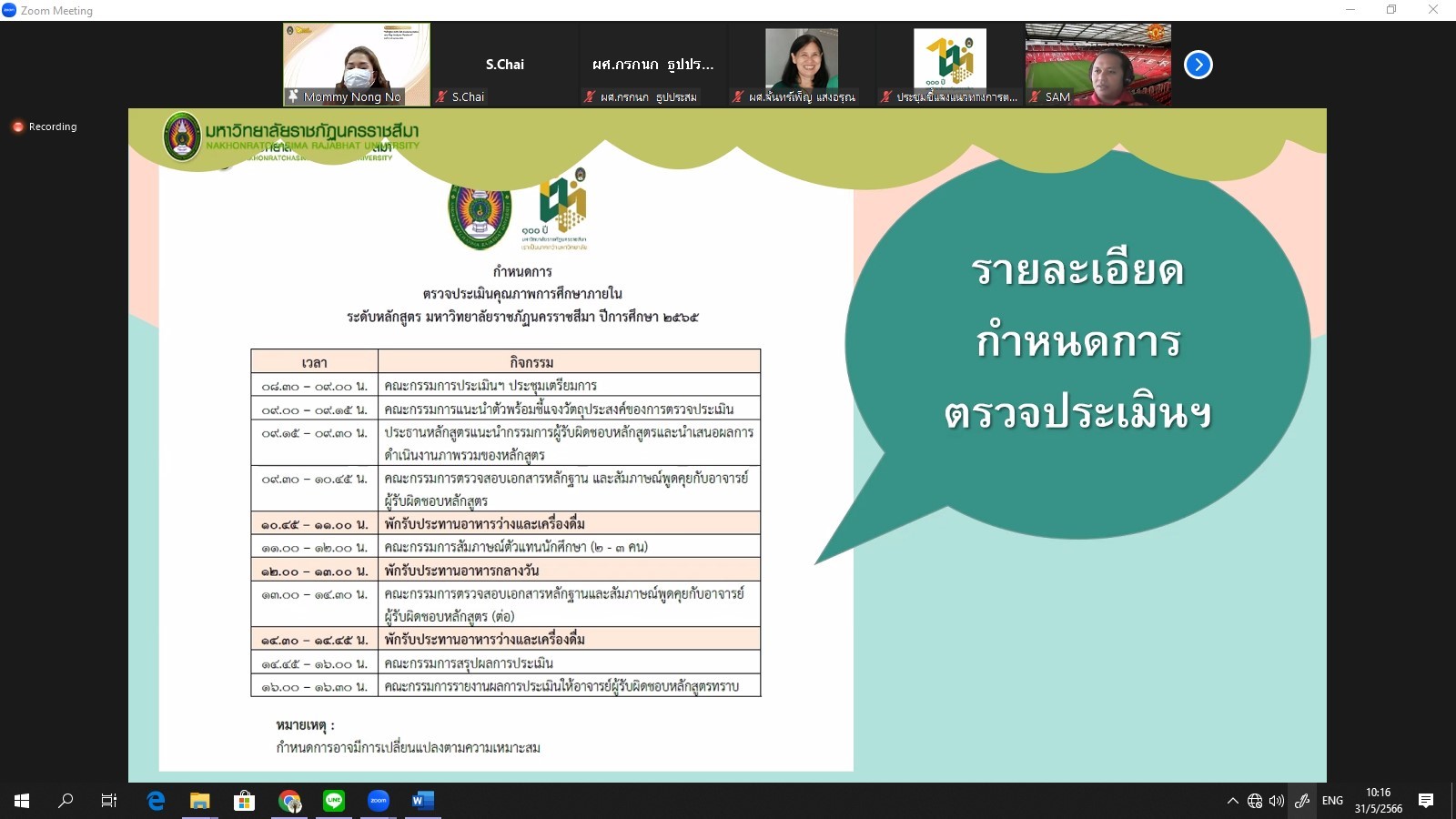Click the network globe status icon
Screen dimensions: 1456x819
1255,801
